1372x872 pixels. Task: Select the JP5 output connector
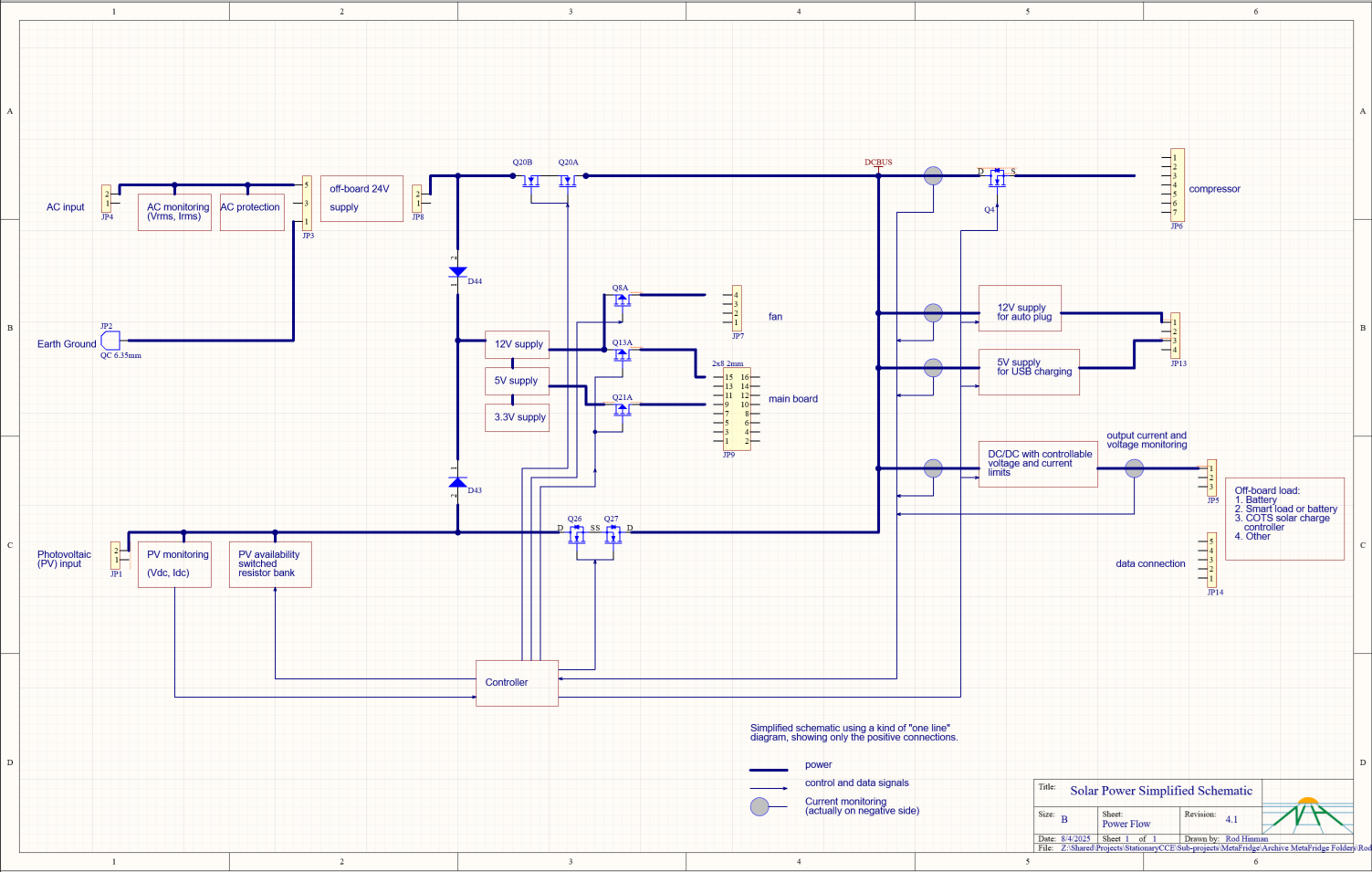click(1212, 478)
